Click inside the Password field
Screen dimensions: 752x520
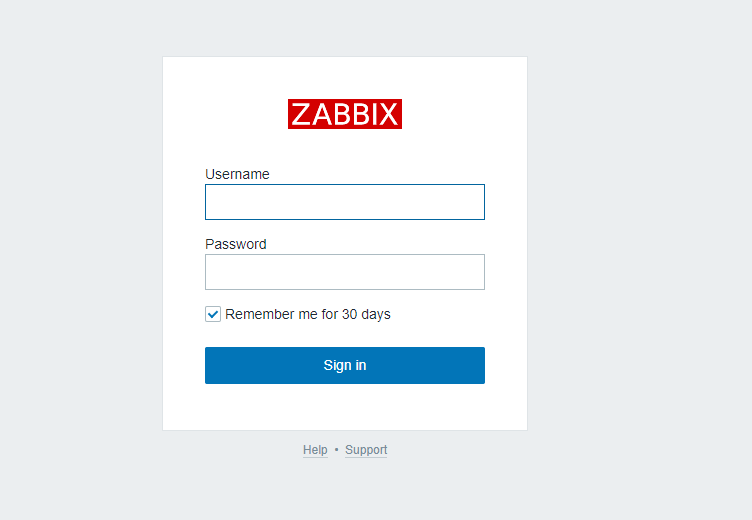click(345, 272)
